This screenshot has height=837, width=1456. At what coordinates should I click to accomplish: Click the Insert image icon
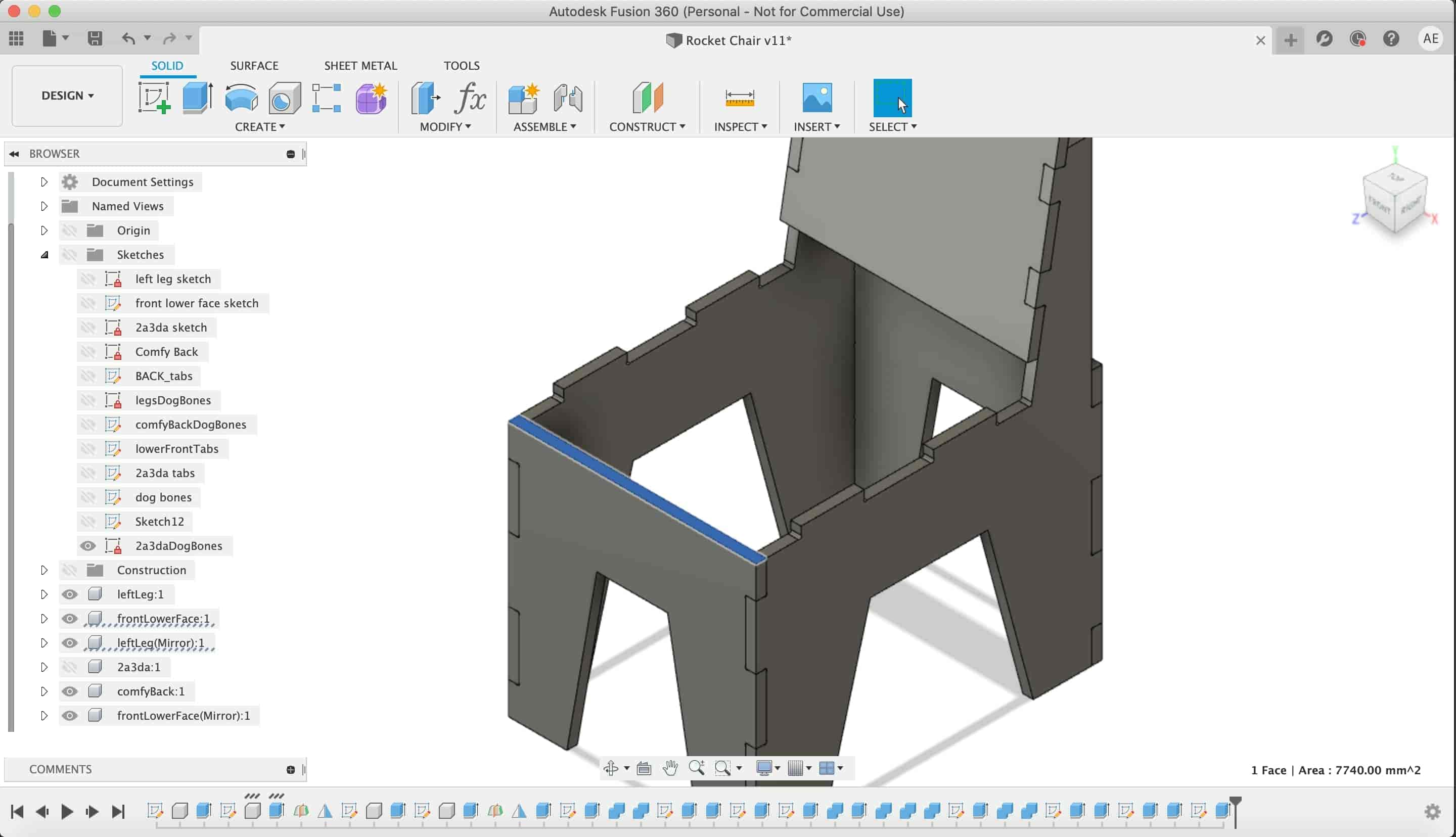(x=817, y=97)
